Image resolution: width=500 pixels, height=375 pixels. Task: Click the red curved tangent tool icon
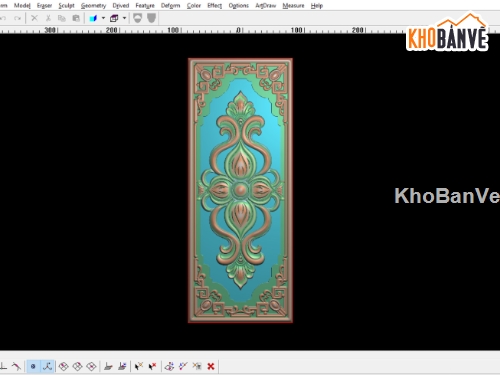(x=16, y=366)
